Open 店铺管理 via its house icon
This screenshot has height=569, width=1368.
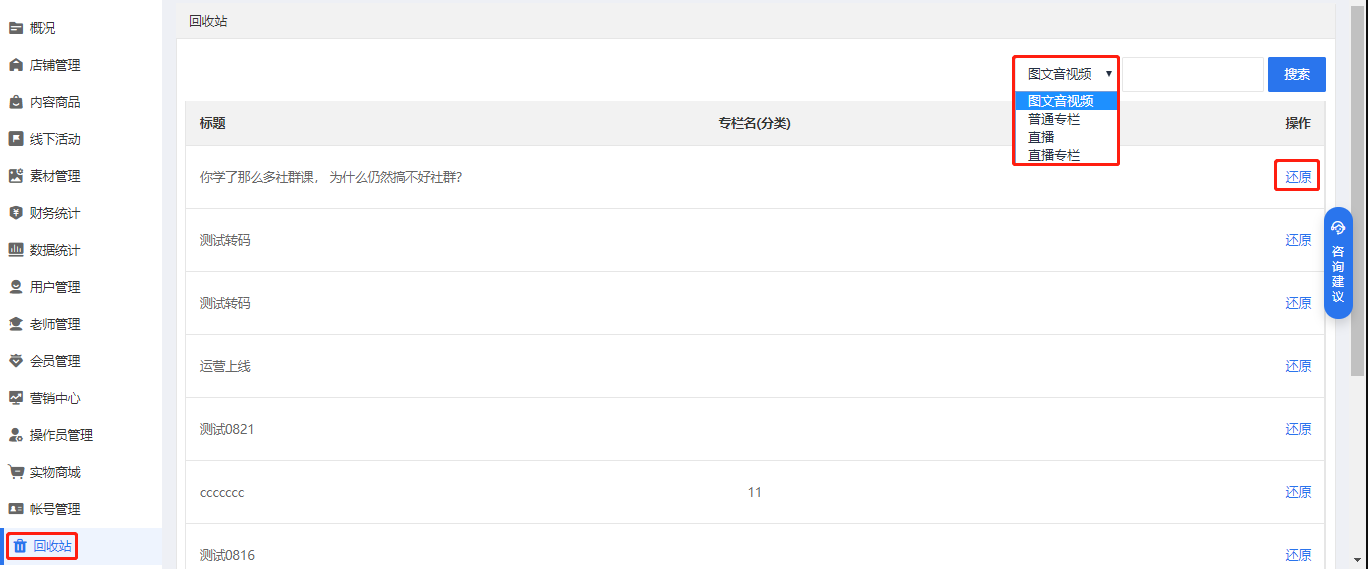16,65
